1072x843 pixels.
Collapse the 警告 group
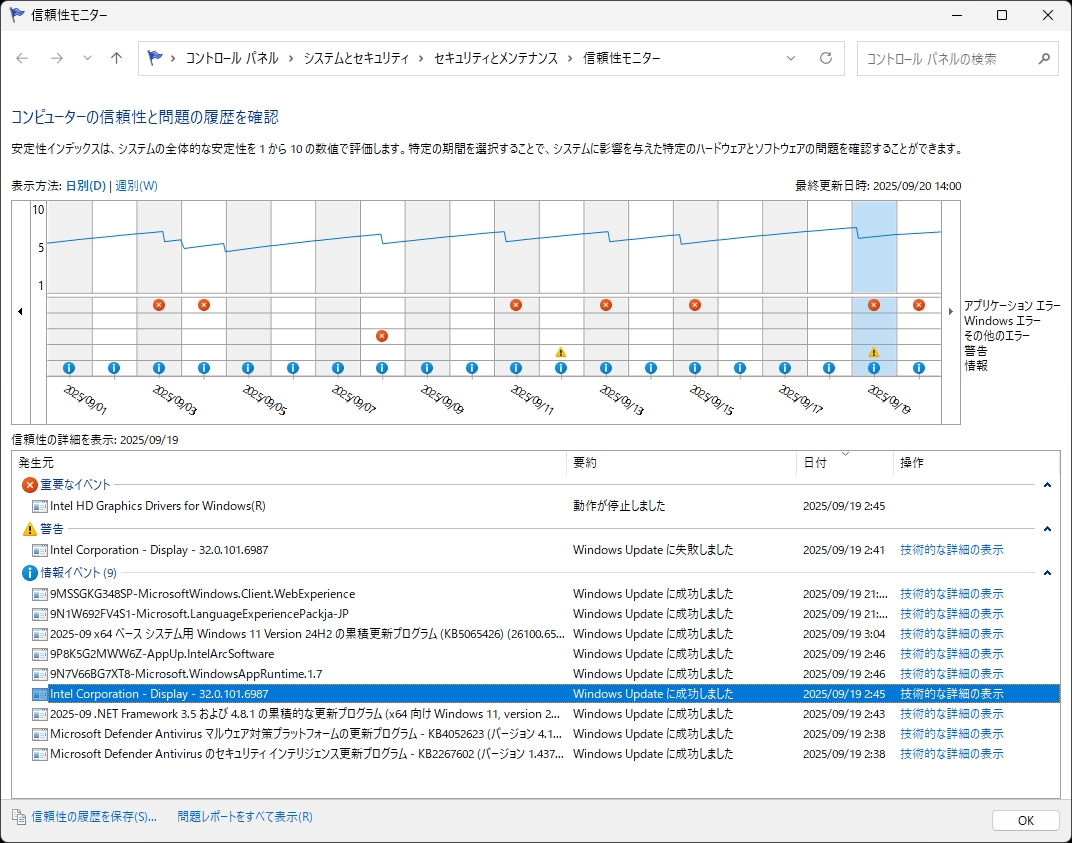pos(1047,528)
